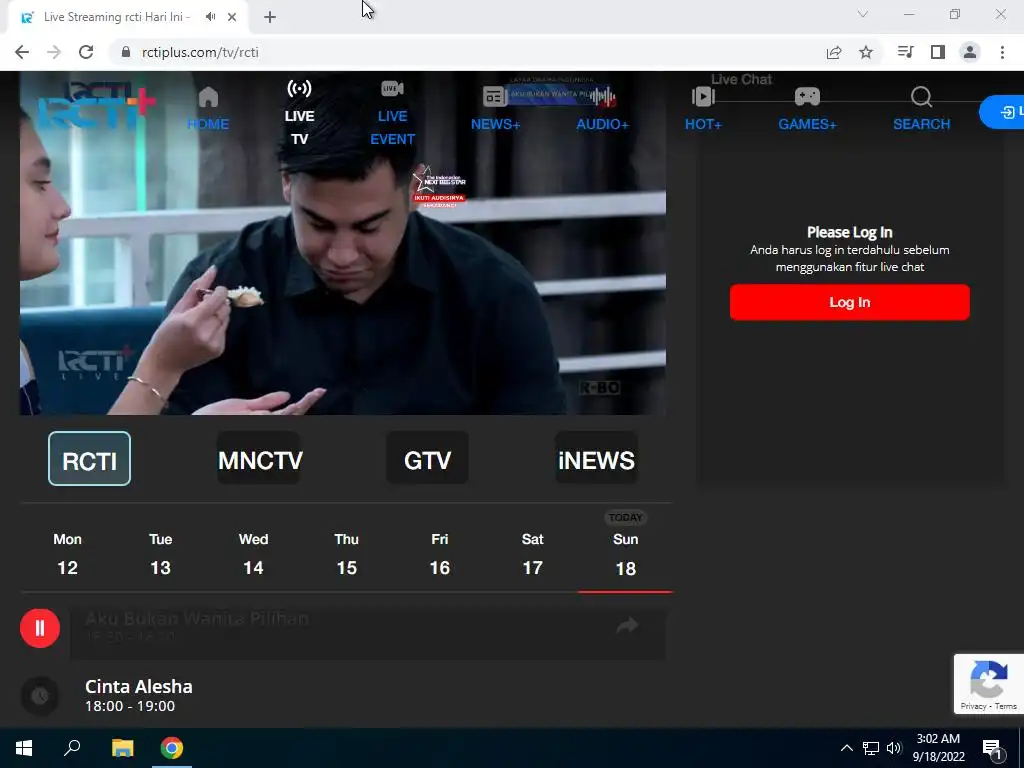
Task: Switch to the GTV channel
Action: tap(428, 458)
